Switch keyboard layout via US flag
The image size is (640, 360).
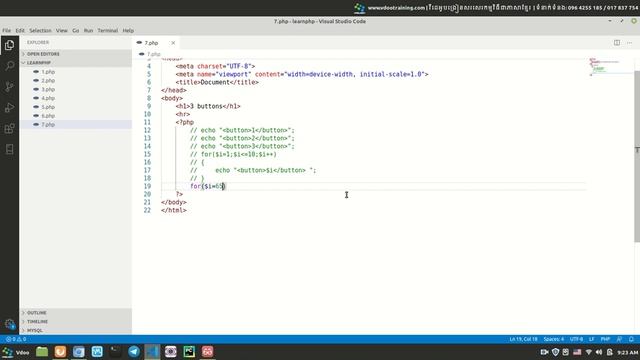[x=577, y=352]
